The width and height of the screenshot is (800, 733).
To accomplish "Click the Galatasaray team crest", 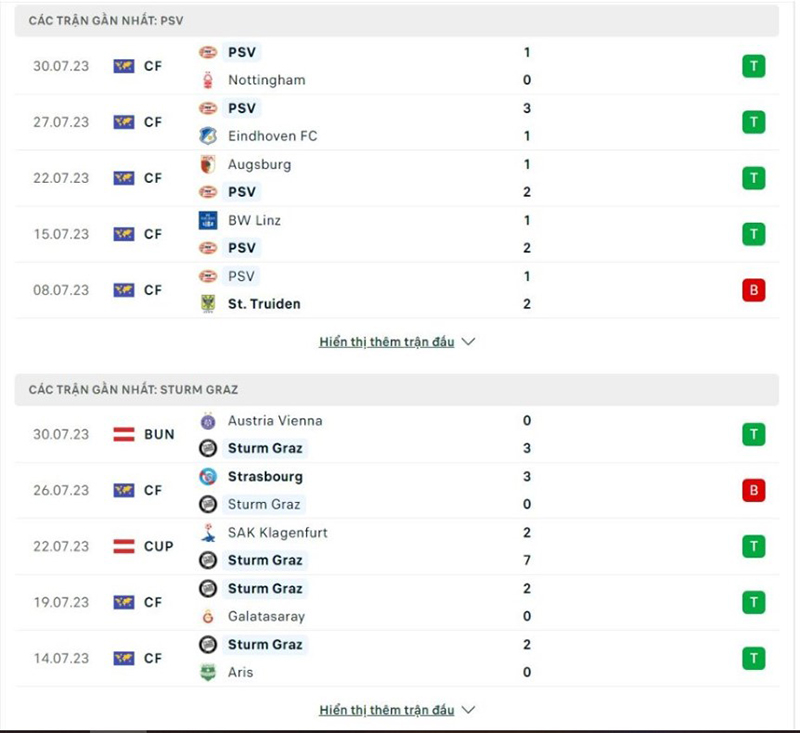I will [x=210, y=617].
